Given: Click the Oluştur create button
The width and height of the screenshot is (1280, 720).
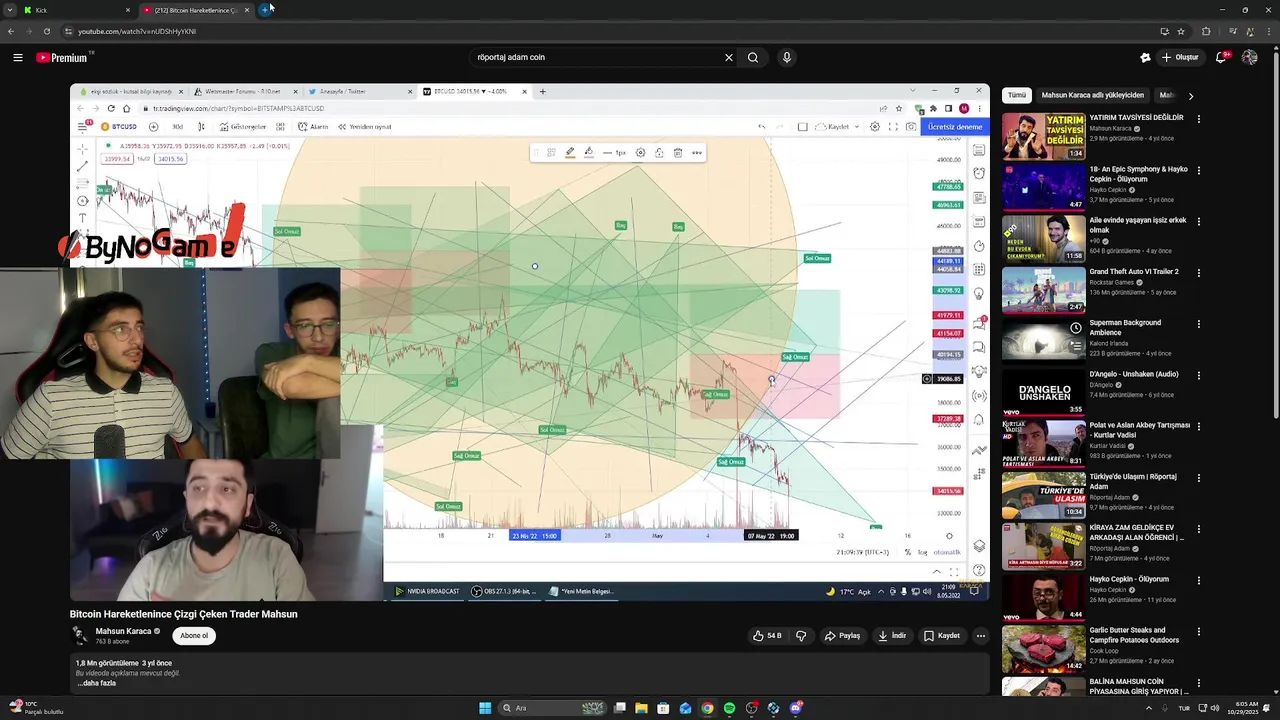Looking at the screenshot, I should tap(1180, 57).
